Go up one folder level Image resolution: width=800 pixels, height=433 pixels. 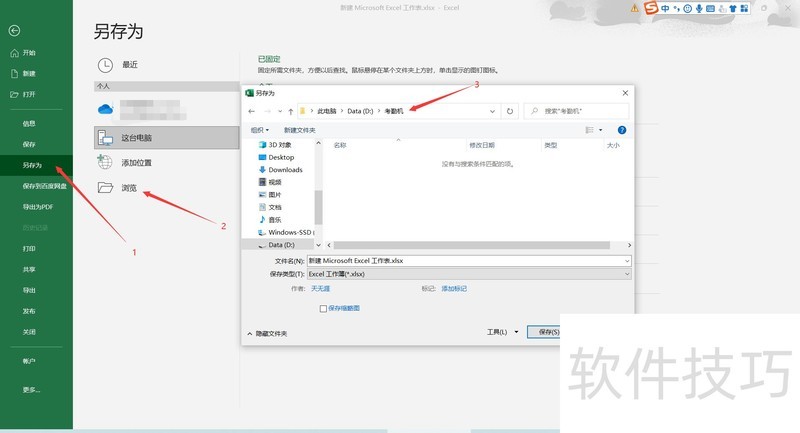[x=290, y=111]
